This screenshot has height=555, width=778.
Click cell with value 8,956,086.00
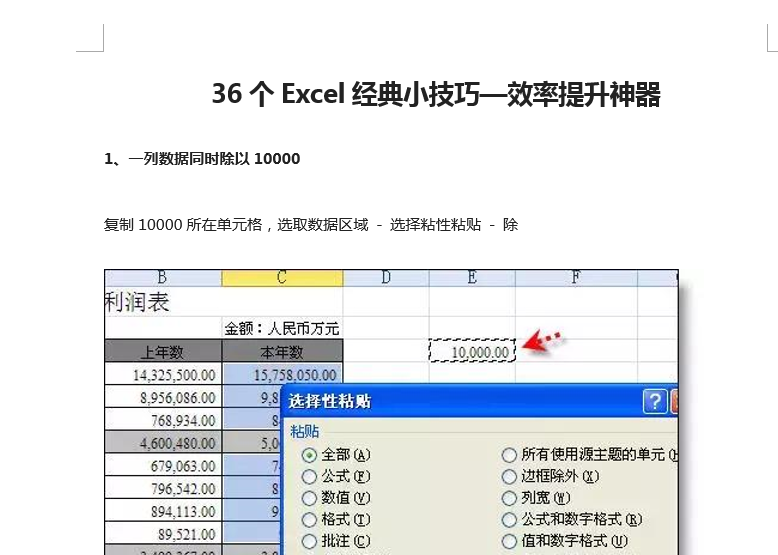[x=163, y=397]
